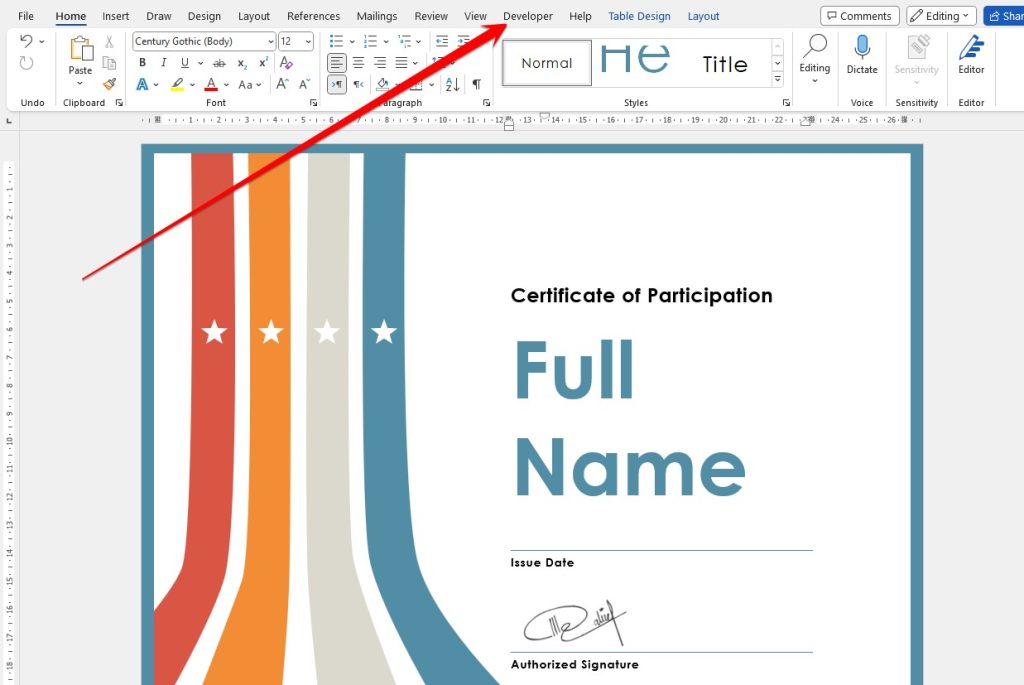Expand the Styles gallery more arrow
The width and height of the screenshot is (1024, 685).
click(x=777, y=79)
